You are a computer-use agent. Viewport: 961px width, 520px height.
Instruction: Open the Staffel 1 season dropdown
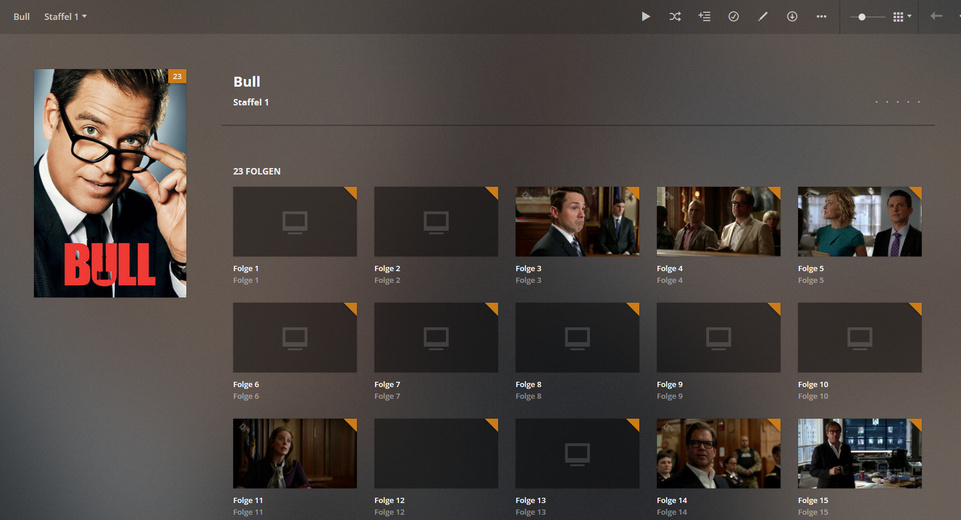[65, 17]
